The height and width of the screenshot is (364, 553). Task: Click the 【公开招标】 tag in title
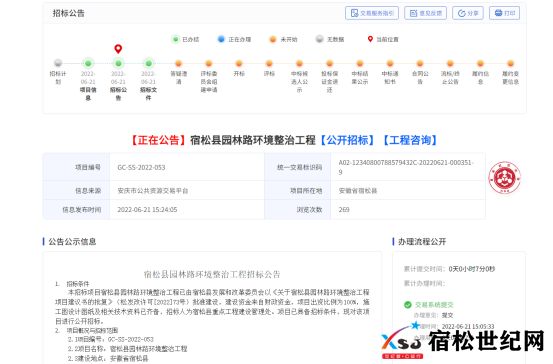pos(347,140)
